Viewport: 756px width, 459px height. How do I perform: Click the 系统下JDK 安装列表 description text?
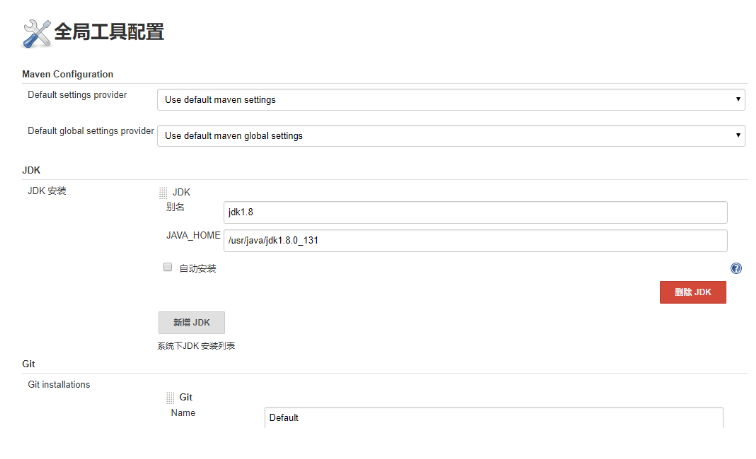point(196,346)
